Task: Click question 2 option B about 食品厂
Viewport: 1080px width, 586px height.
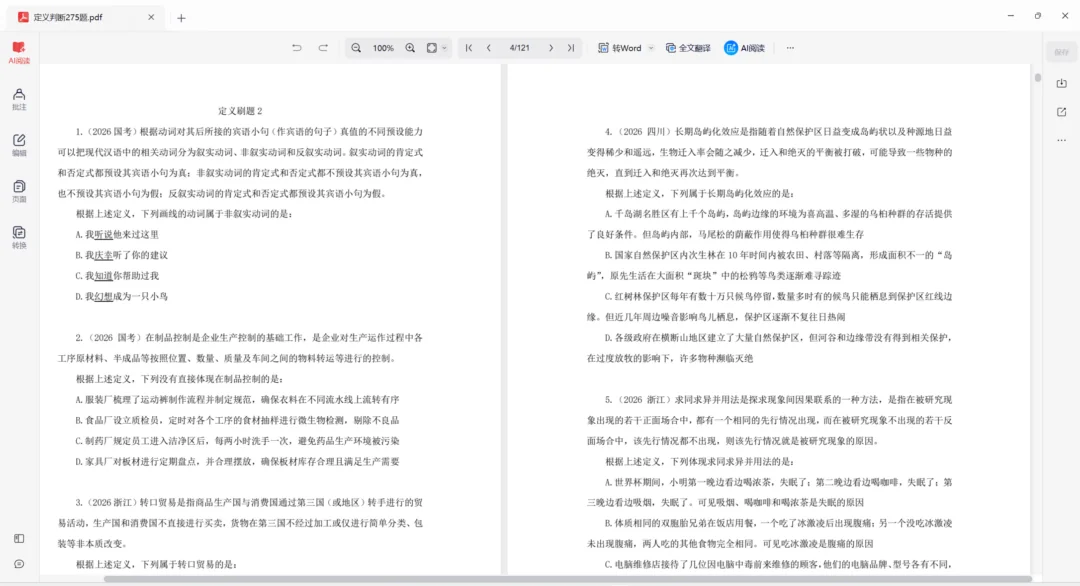Action: [237, 420]
